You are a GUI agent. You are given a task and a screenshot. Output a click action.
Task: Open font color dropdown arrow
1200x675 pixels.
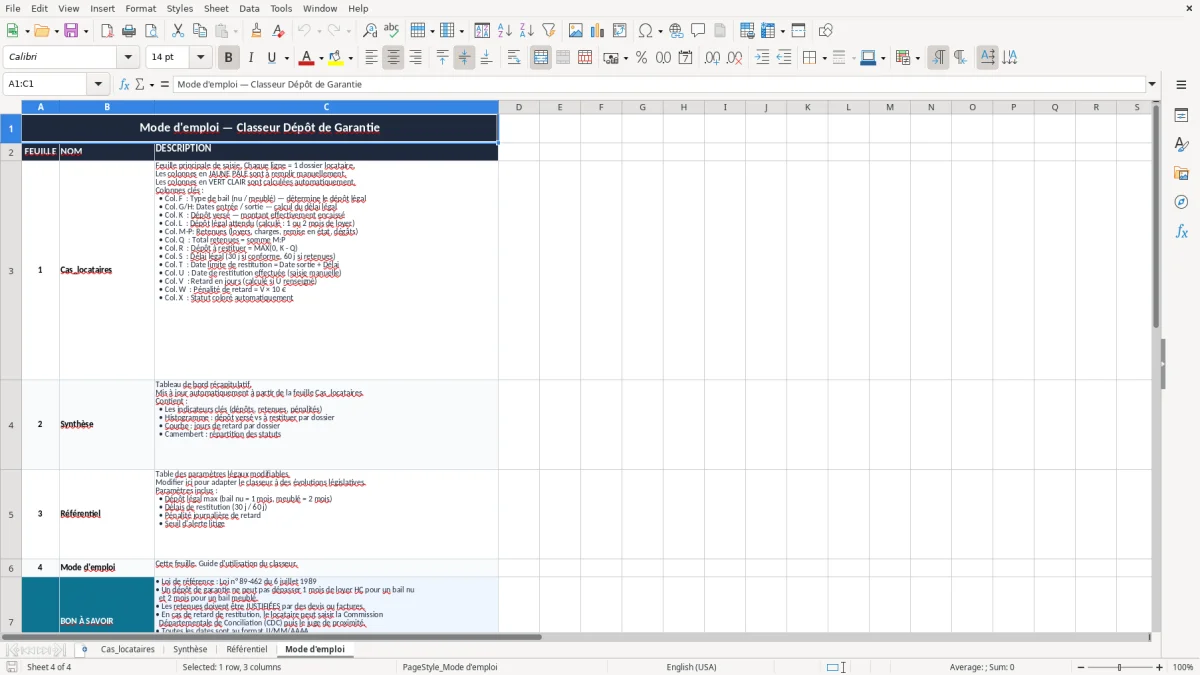tap(321, 58)
